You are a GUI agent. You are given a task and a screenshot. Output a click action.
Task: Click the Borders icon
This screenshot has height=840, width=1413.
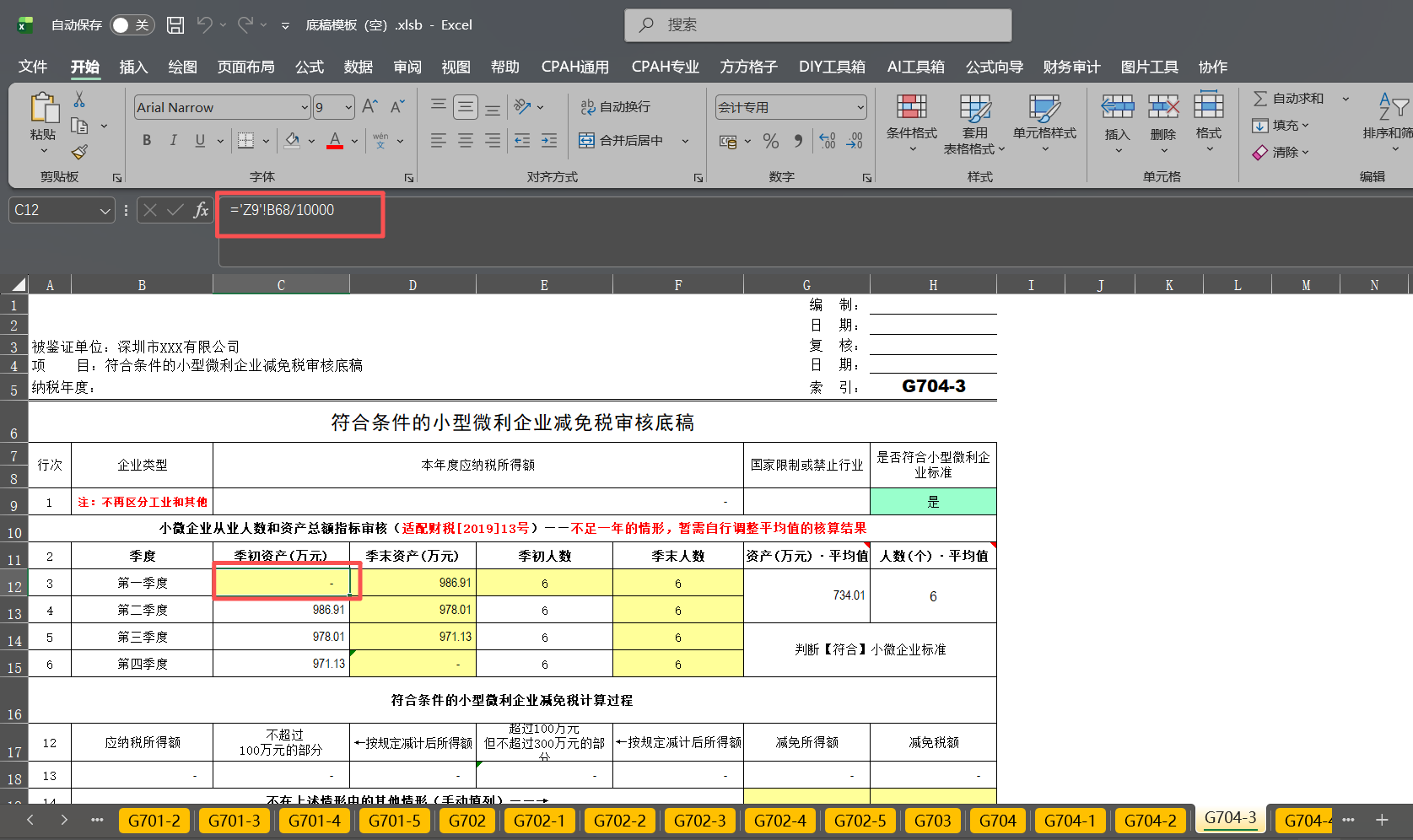(245, 140)
